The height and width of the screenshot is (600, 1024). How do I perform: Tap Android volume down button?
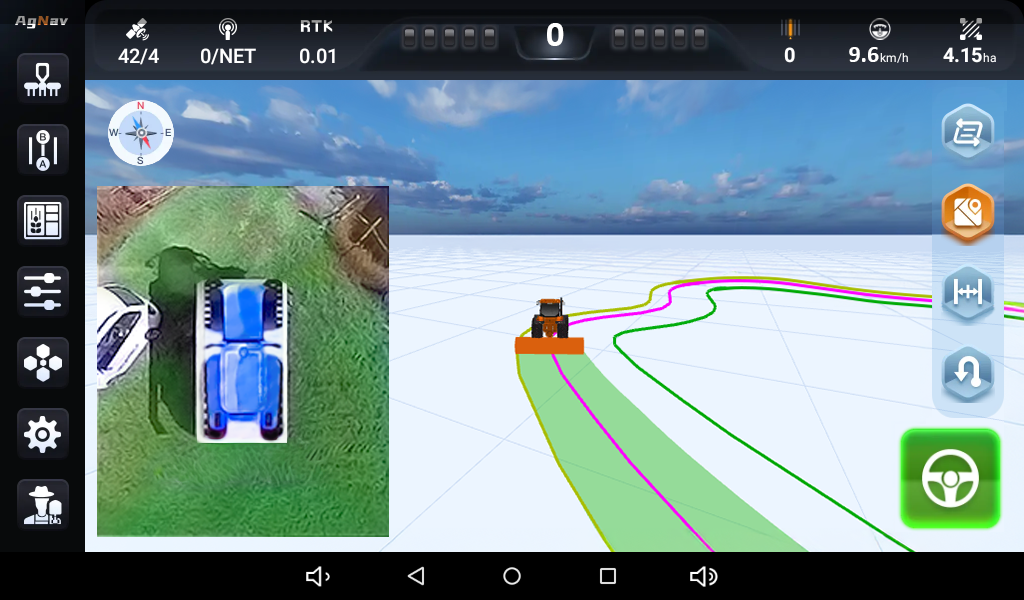coord(318,576)
